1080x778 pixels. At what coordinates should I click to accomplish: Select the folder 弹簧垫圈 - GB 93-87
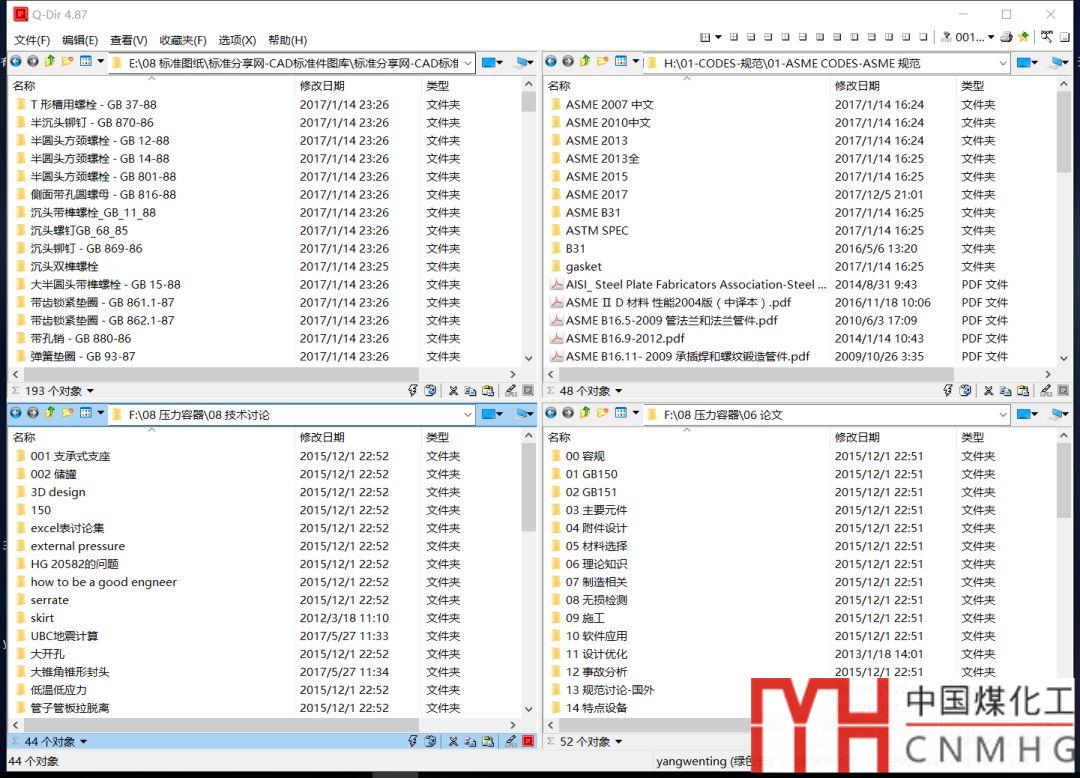[83, 357]
